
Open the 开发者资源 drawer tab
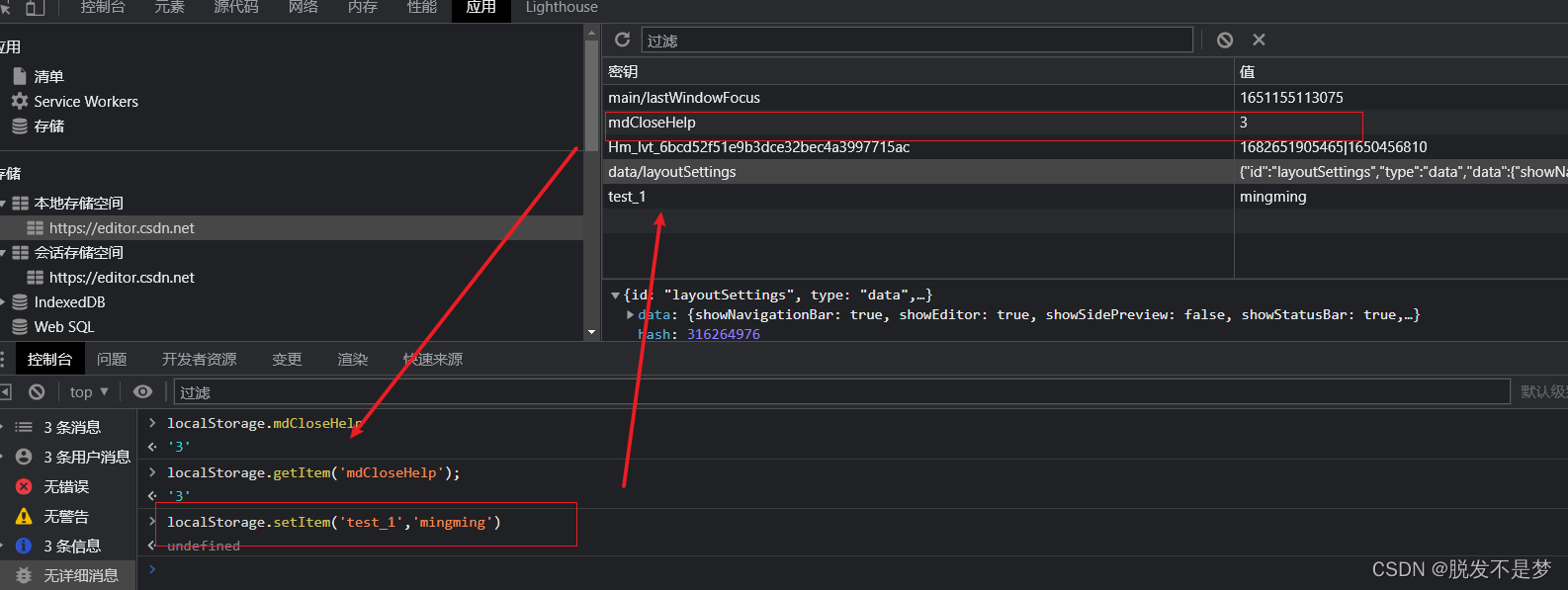[200, 359]
